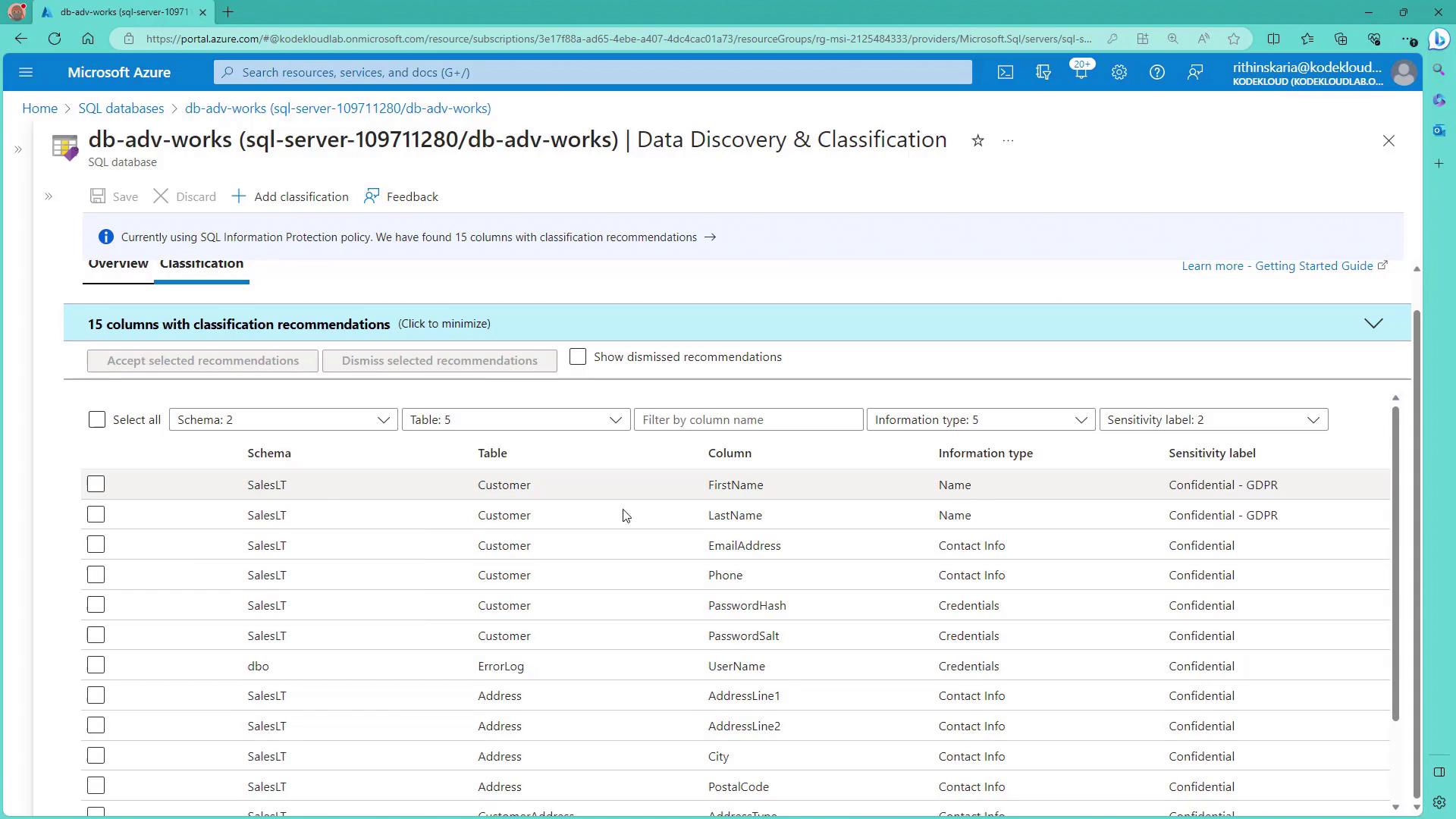The image size is (1456, 819).
Task: Click the browser address bar URL
Action: pyautogui.click(x=618, y=39)
